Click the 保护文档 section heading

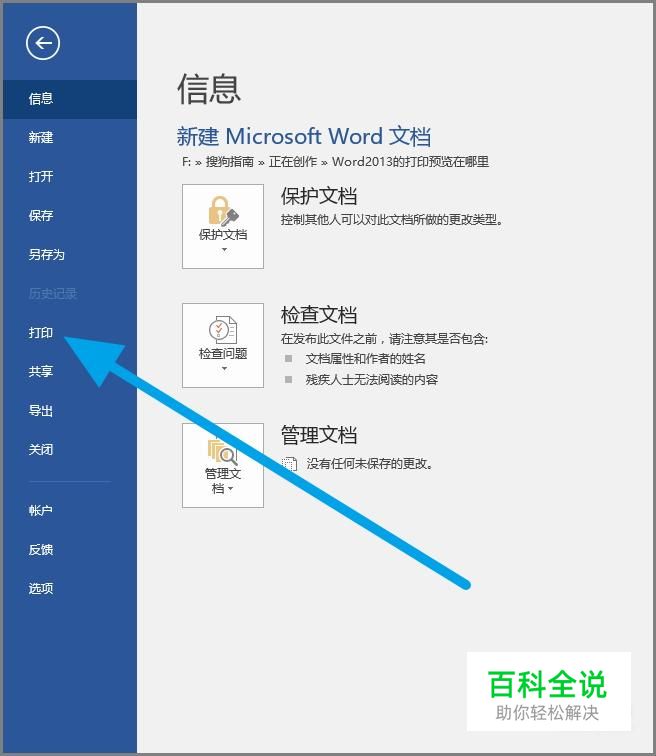click(319, 196)
